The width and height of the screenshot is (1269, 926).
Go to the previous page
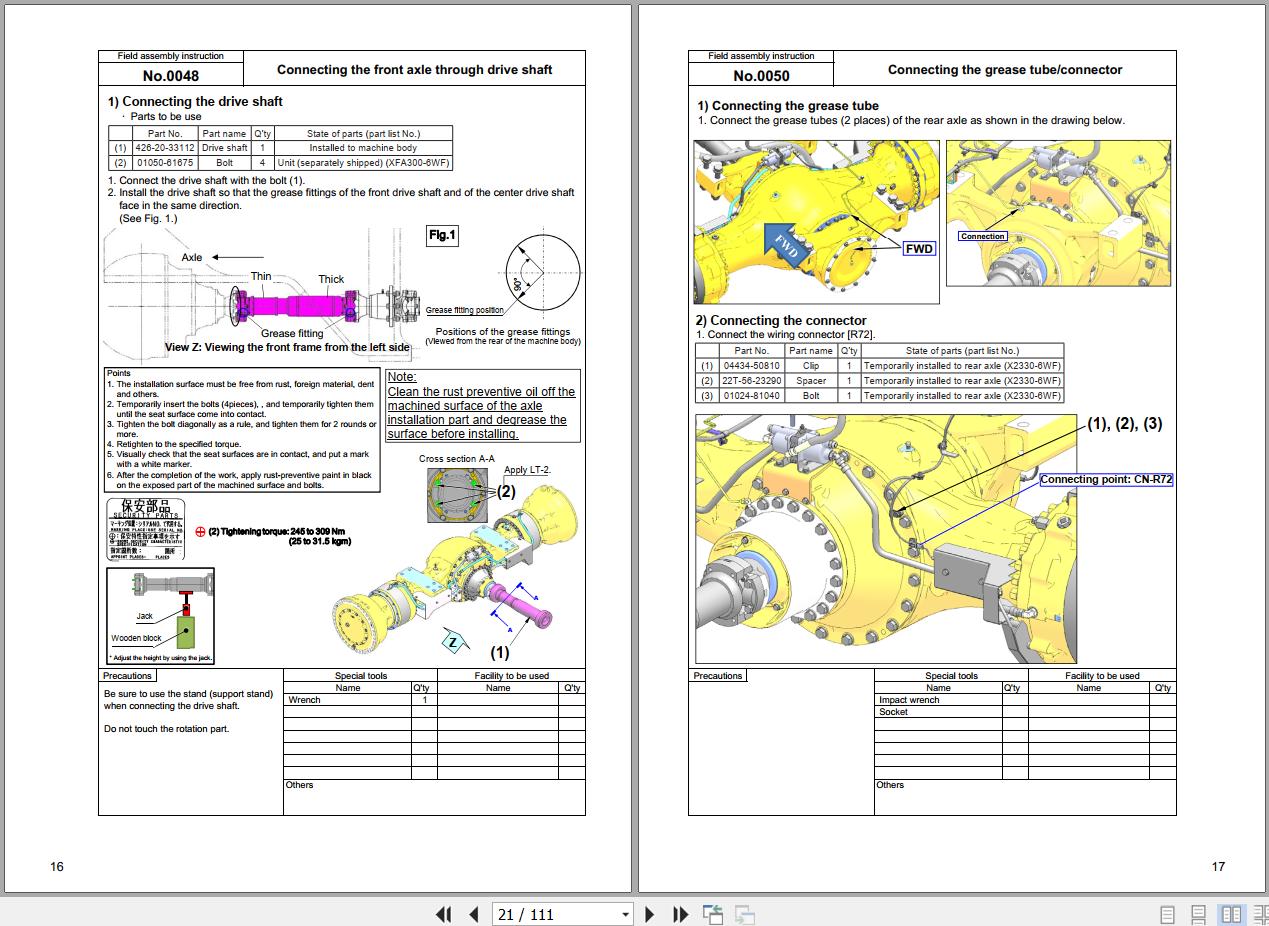473,914
